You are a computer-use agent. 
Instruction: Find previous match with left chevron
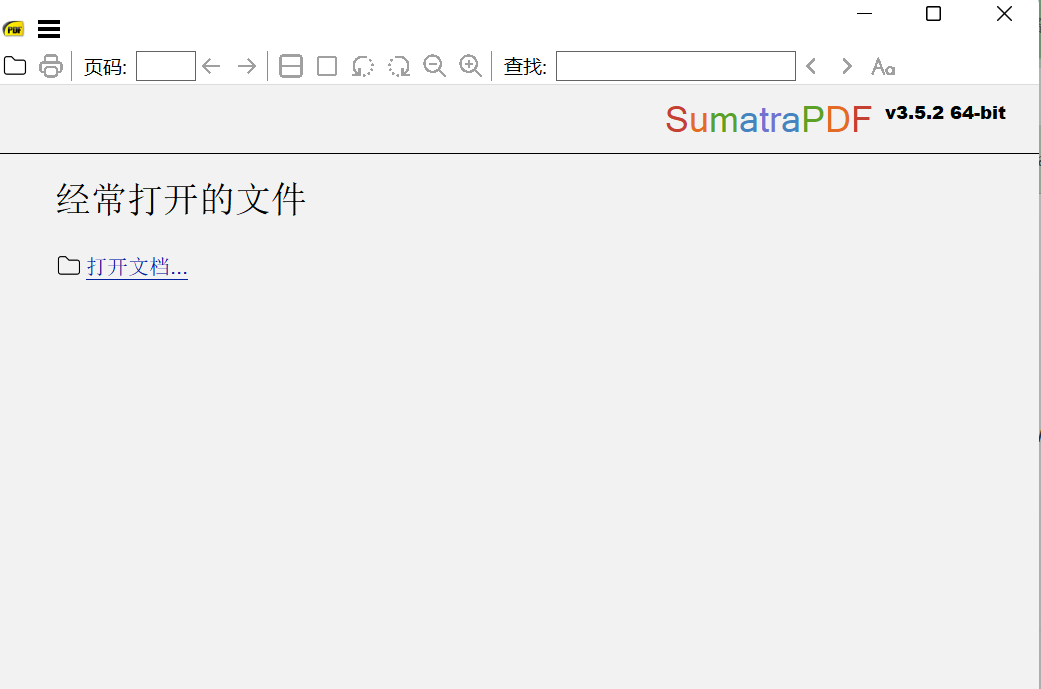click(x=810, y=65)
